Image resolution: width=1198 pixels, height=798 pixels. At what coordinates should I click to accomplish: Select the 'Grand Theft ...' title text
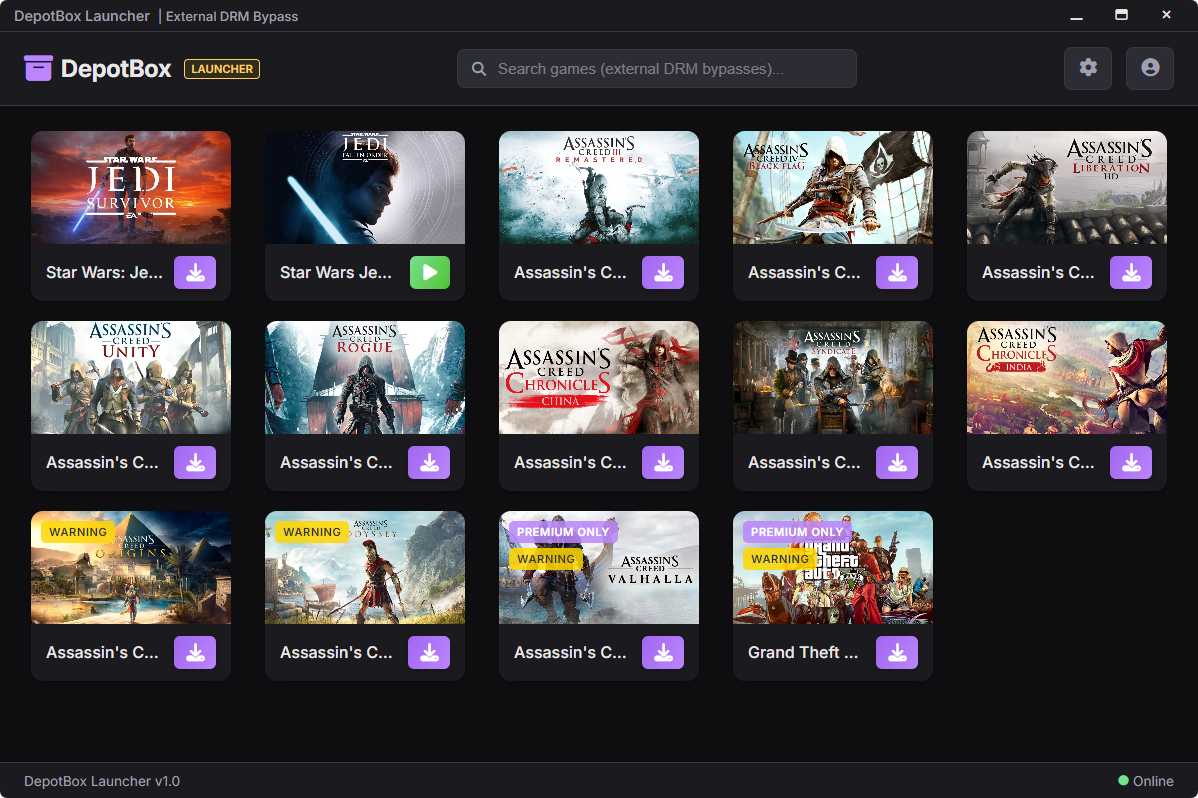(803, 653)
